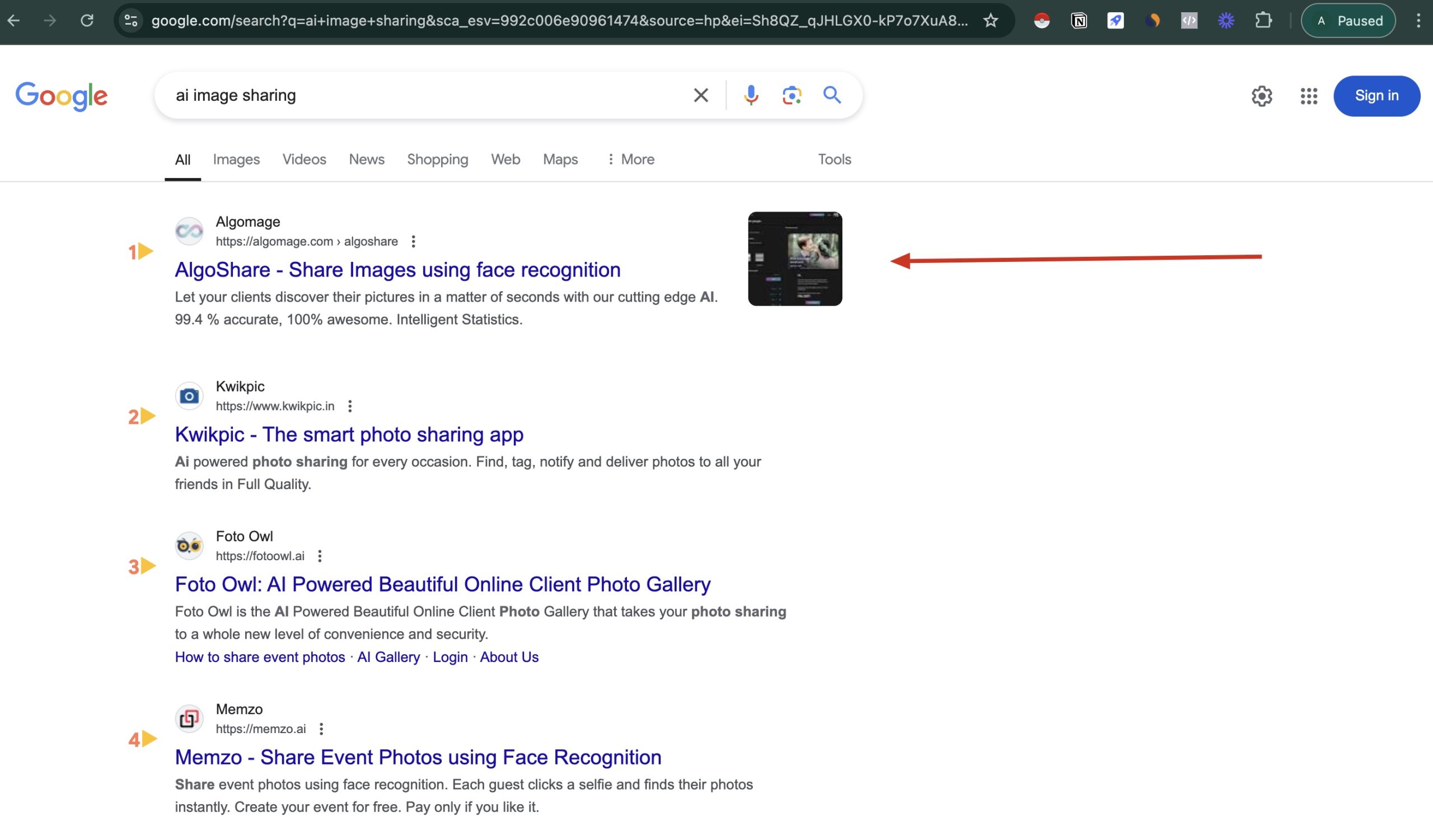This screenshot has width=1433, height=840.
Task: Open the Notion extension icon
Action: [x=1079, y=21]
